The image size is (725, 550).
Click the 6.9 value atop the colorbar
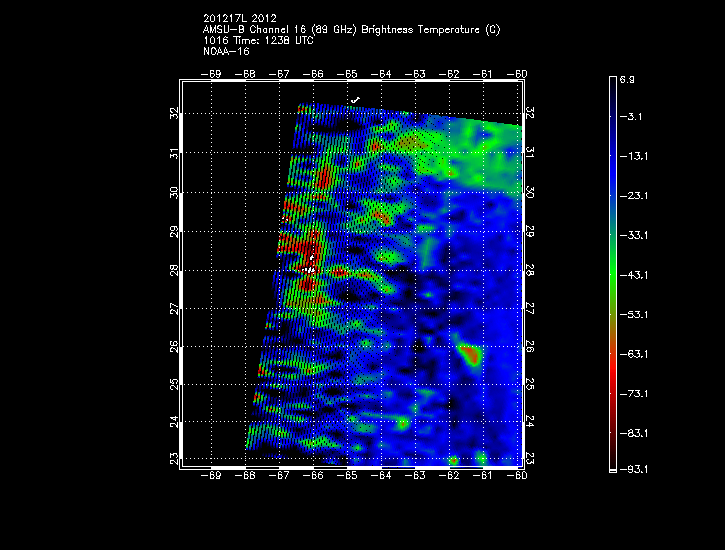[x=629, y=78]
